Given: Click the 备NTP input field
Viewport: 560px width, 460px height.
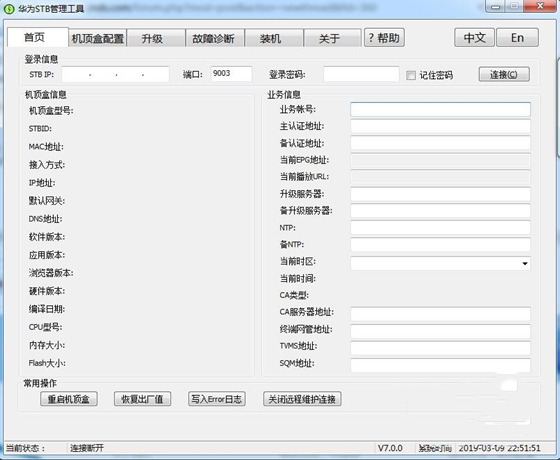Looking at the screenshot, I should [440, 245].
